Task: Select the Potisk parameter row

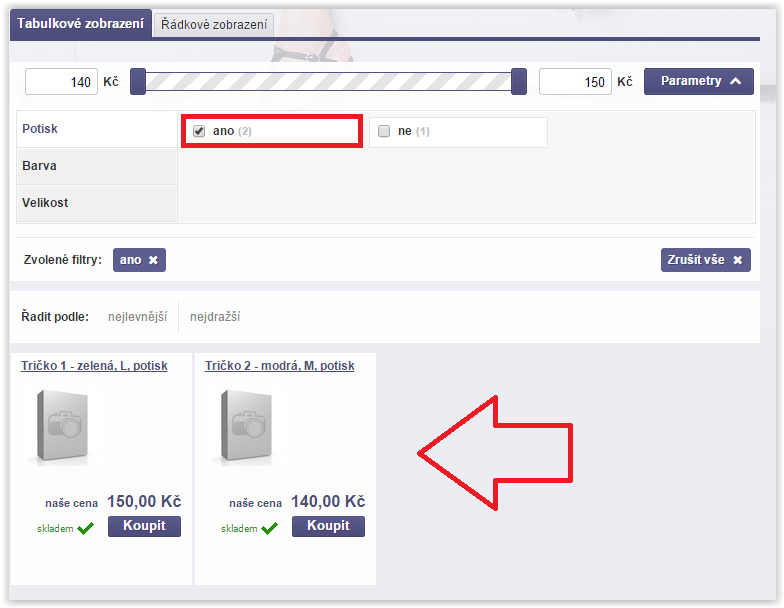Action: 97,129
